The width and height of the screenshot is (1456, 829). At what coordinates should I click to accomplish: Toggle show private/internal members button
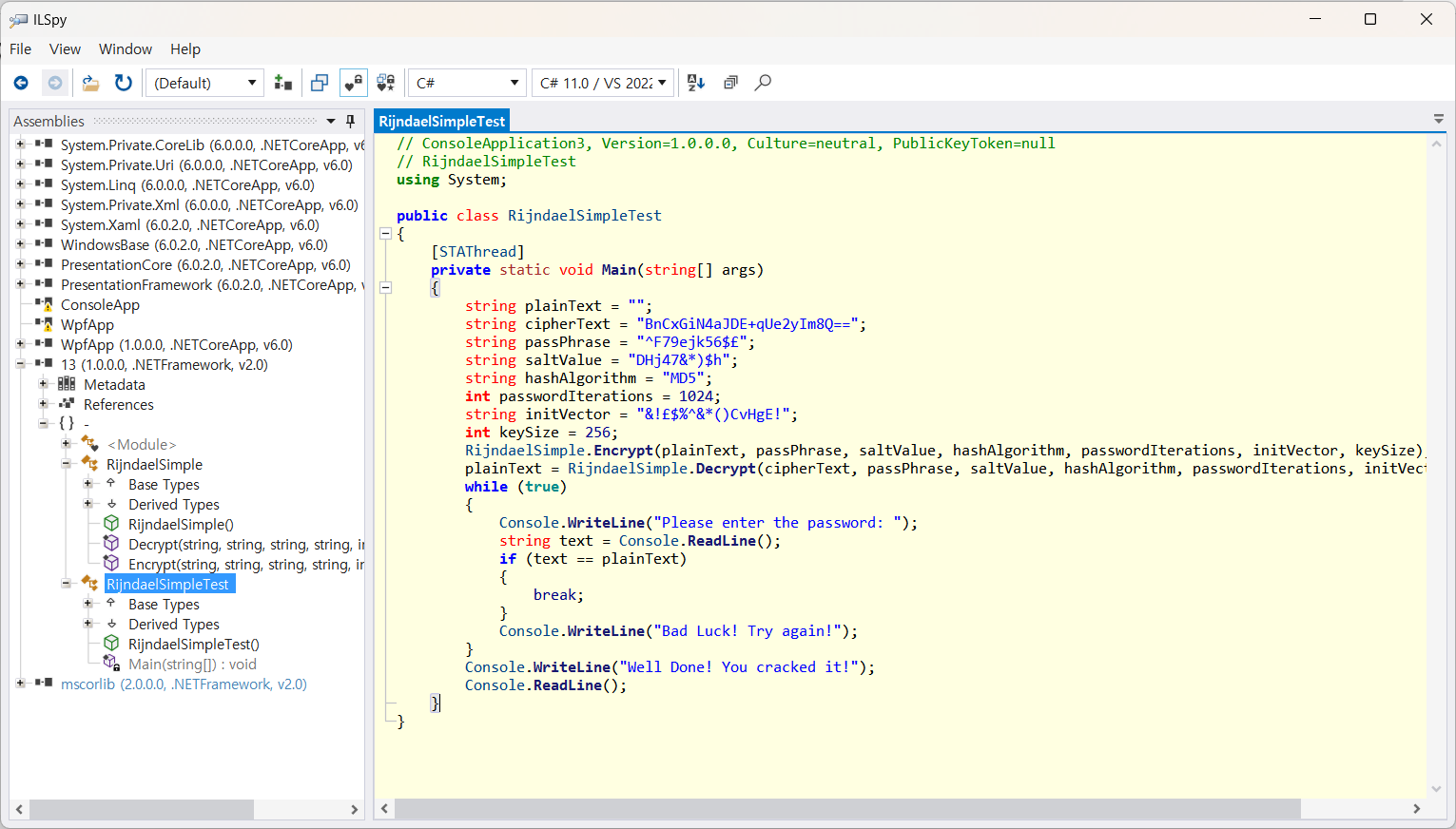click(x=353, y=83)
